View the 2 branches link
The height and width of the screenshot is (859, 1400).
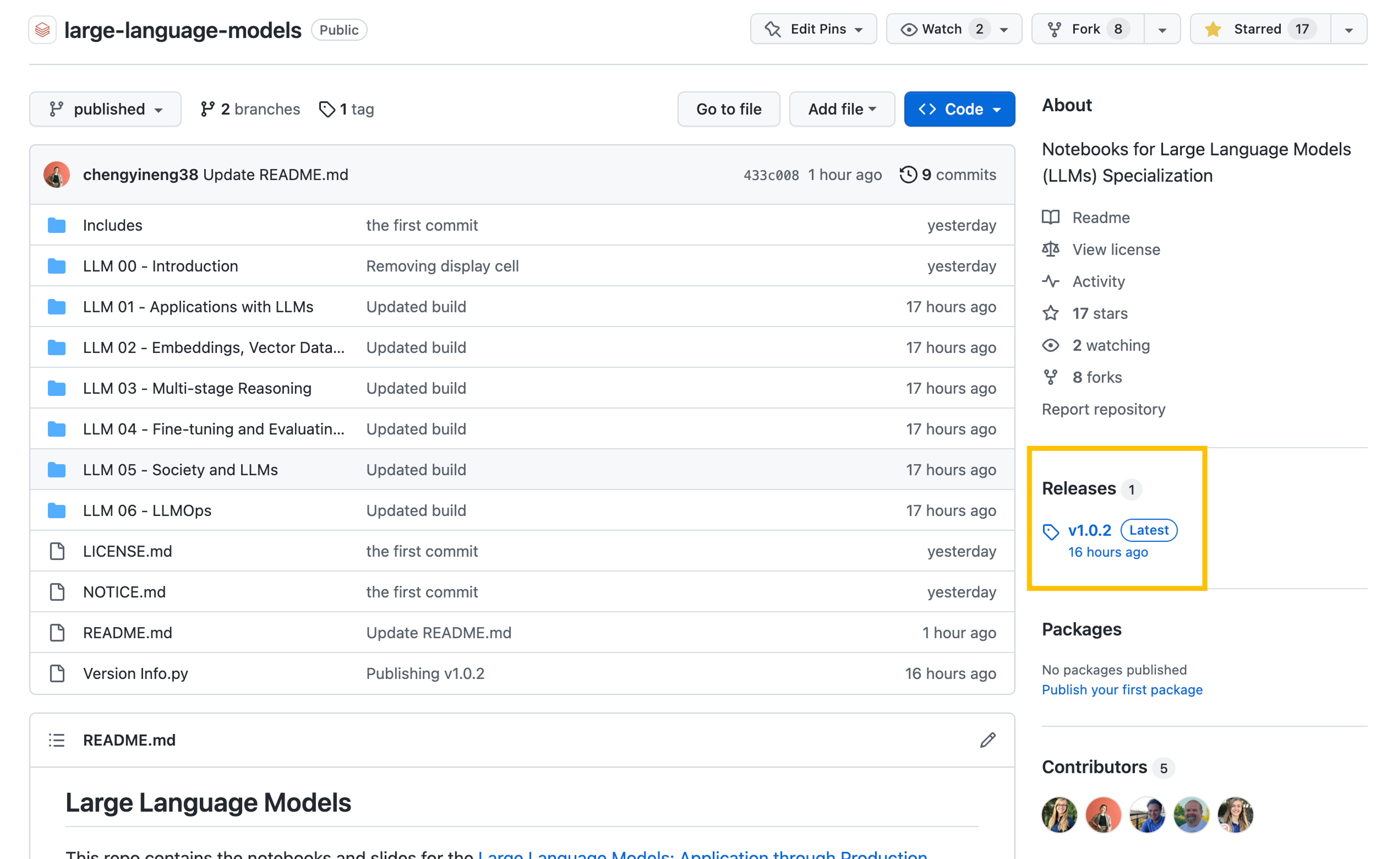click(x=250, y=109)
